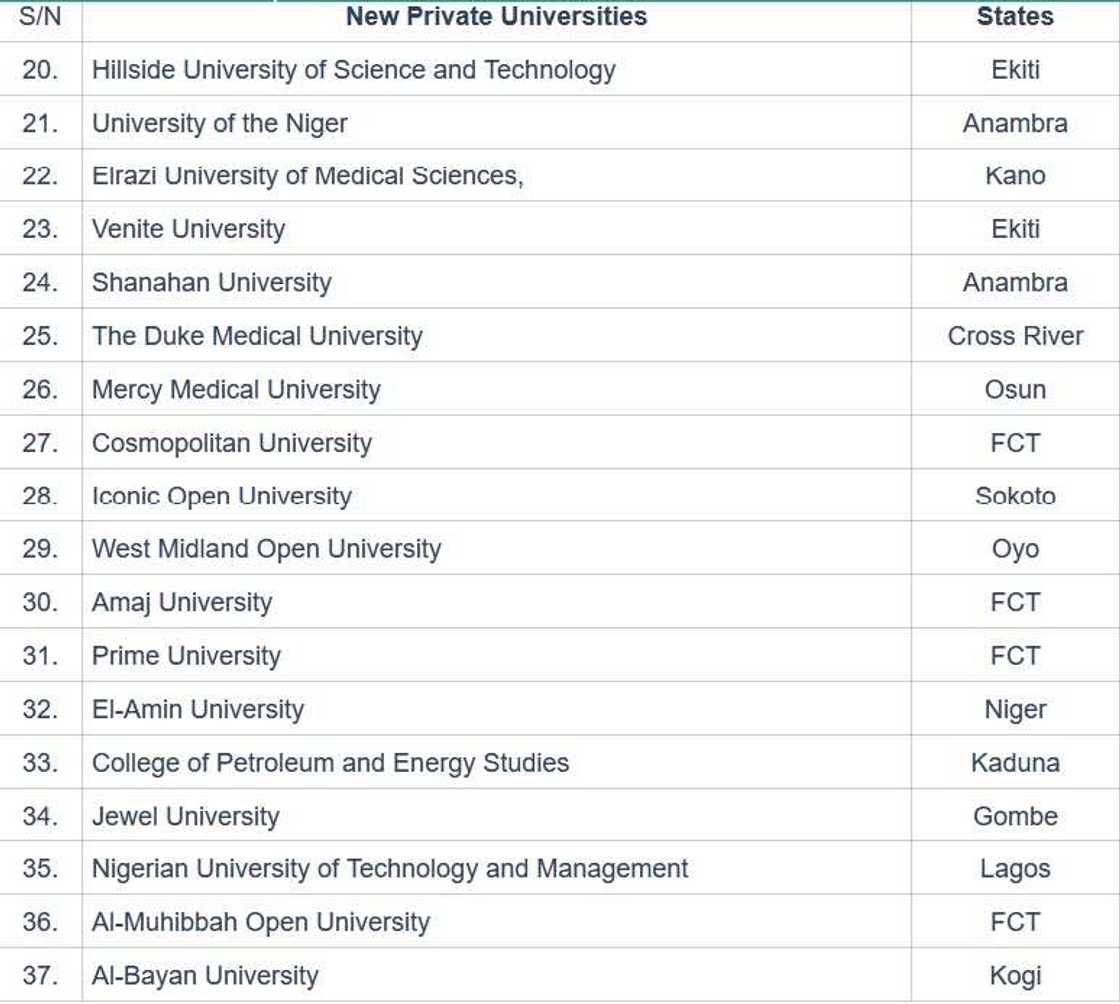
Task: Click West Midland Open University
Action: 266,549
